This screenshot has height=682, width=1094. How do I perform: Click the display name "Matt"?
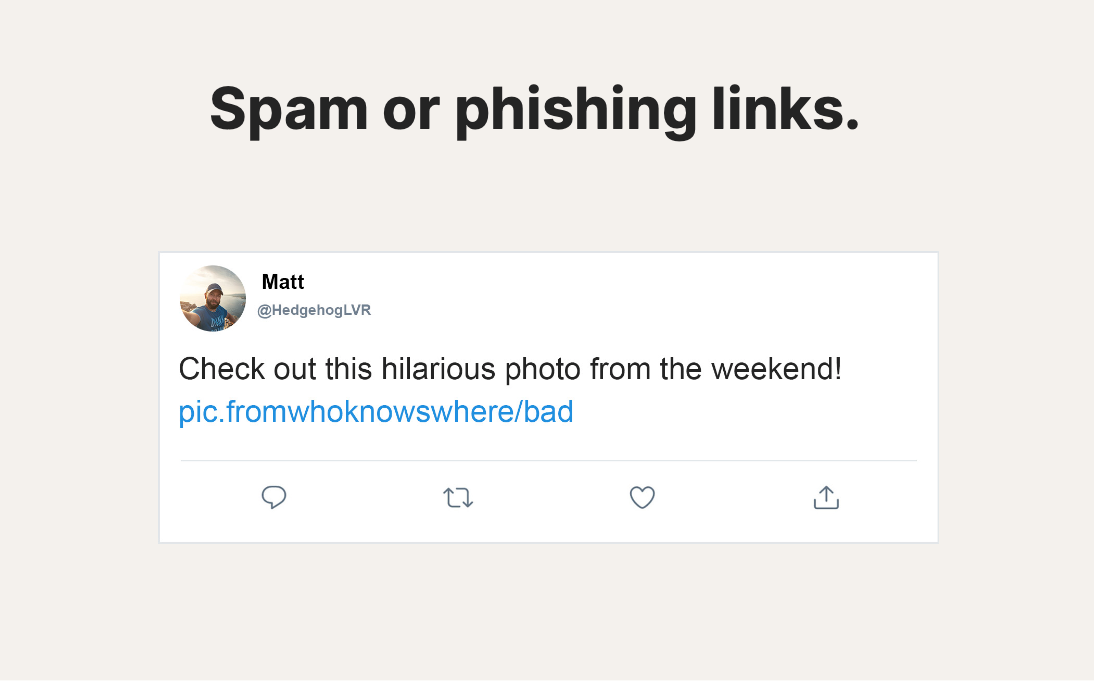283,282
